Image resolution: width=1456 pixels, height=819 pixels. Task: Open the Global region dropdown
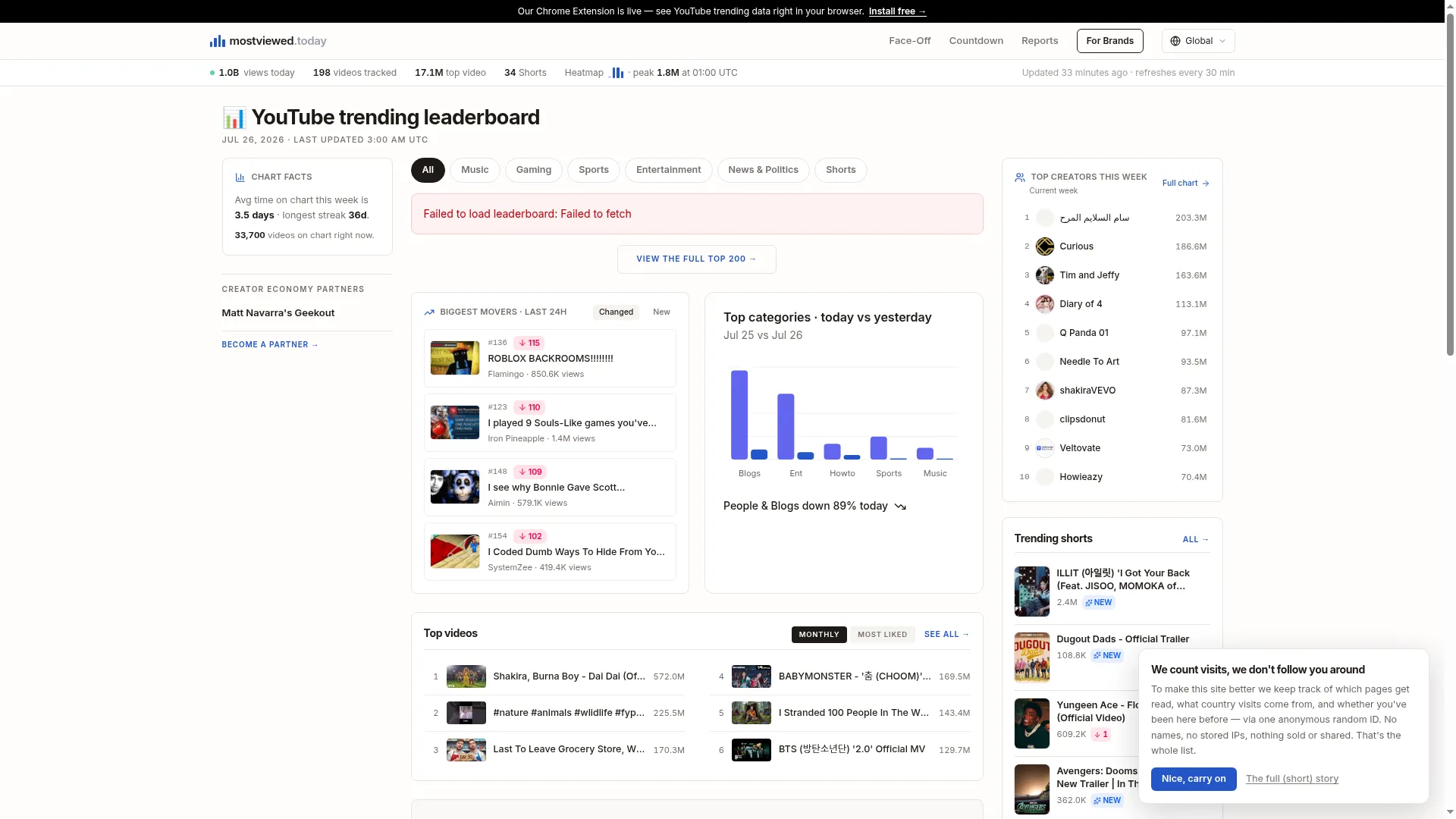pos(1198,41)
